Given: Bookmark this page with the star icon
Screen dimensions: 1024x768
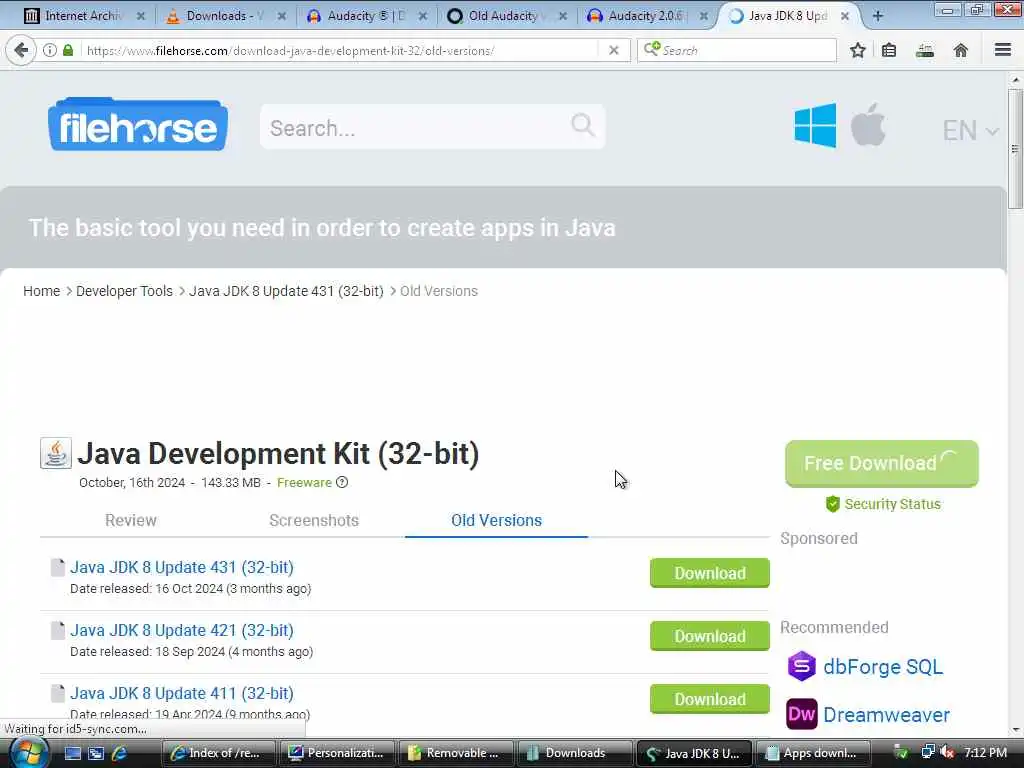Looking at the screenshot, I should 857,50.
